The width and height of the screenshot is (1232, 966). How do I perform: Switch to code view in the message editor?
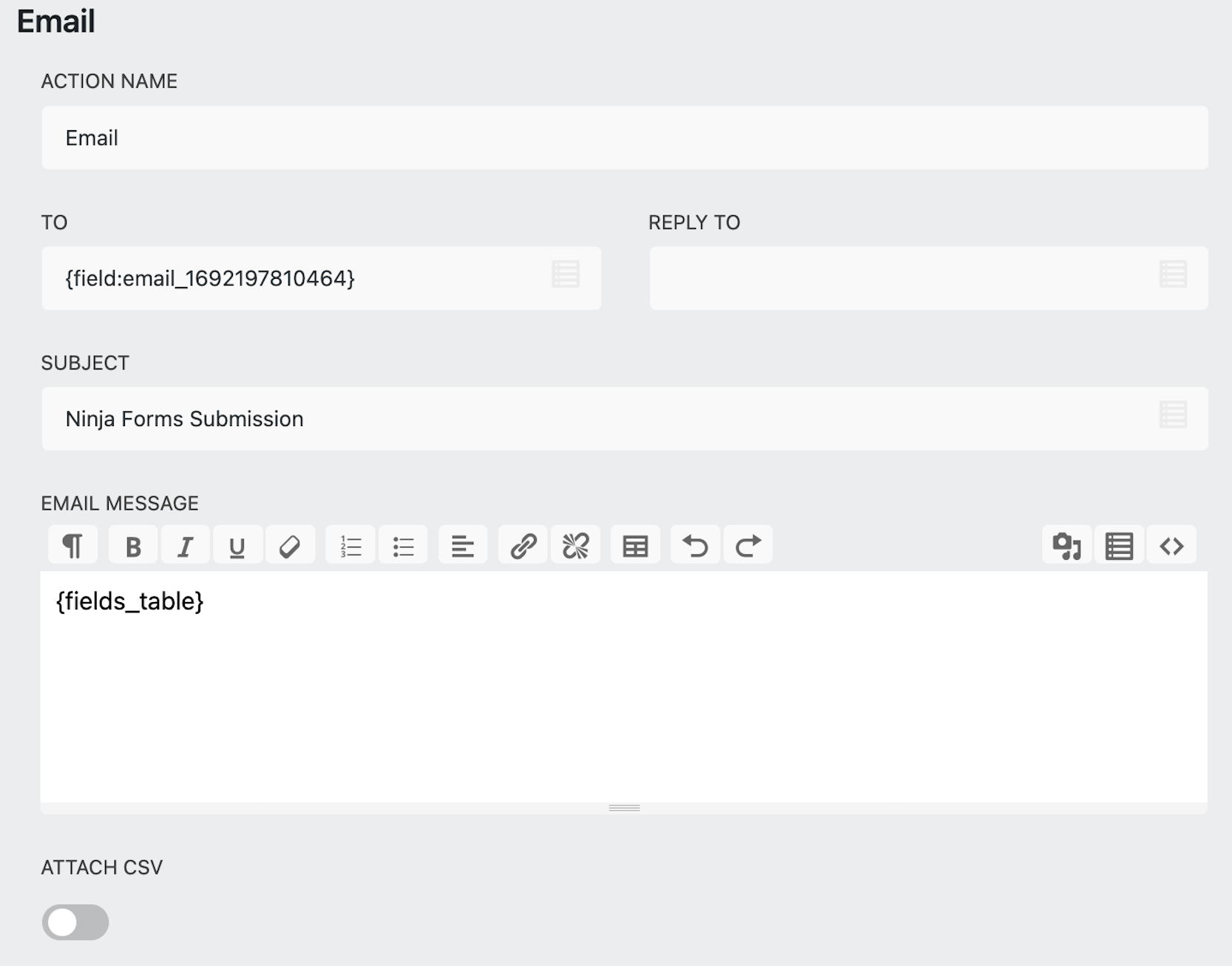pyautogui.click(x=1172, y=545)
